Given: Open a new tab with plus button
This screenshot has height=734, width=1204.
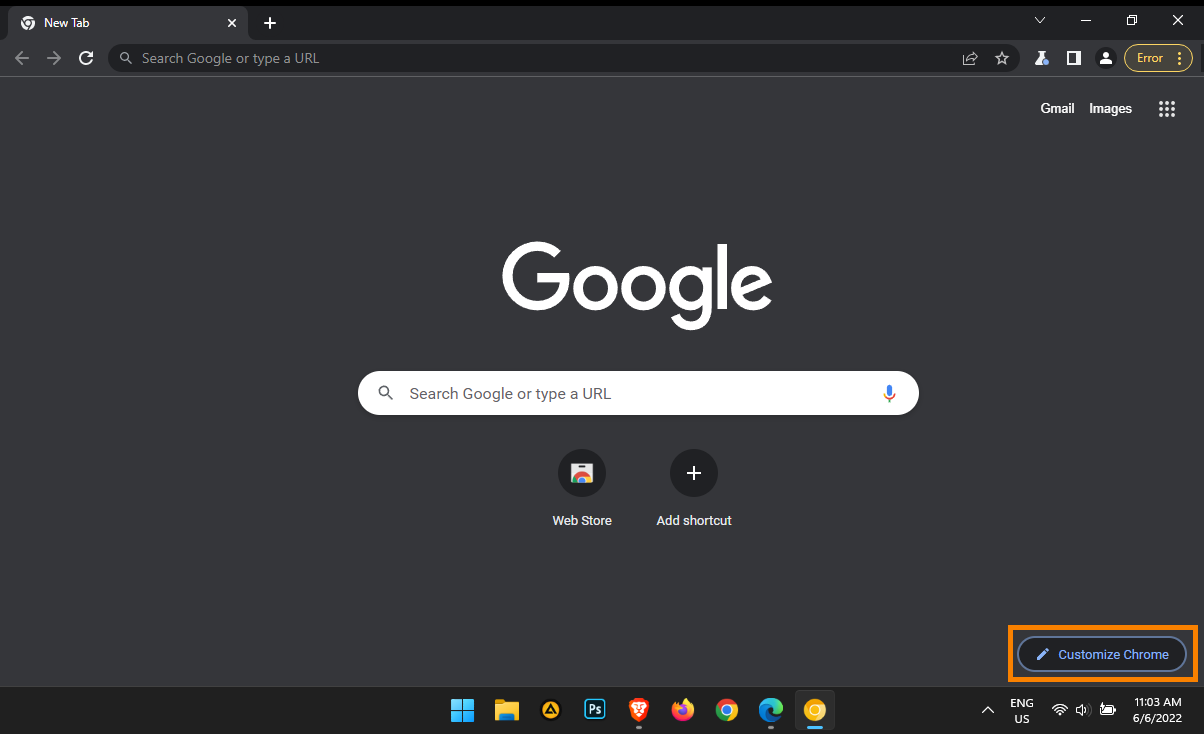Looking at the screenshot, I should pyautogui.click(x=270, y=23).
